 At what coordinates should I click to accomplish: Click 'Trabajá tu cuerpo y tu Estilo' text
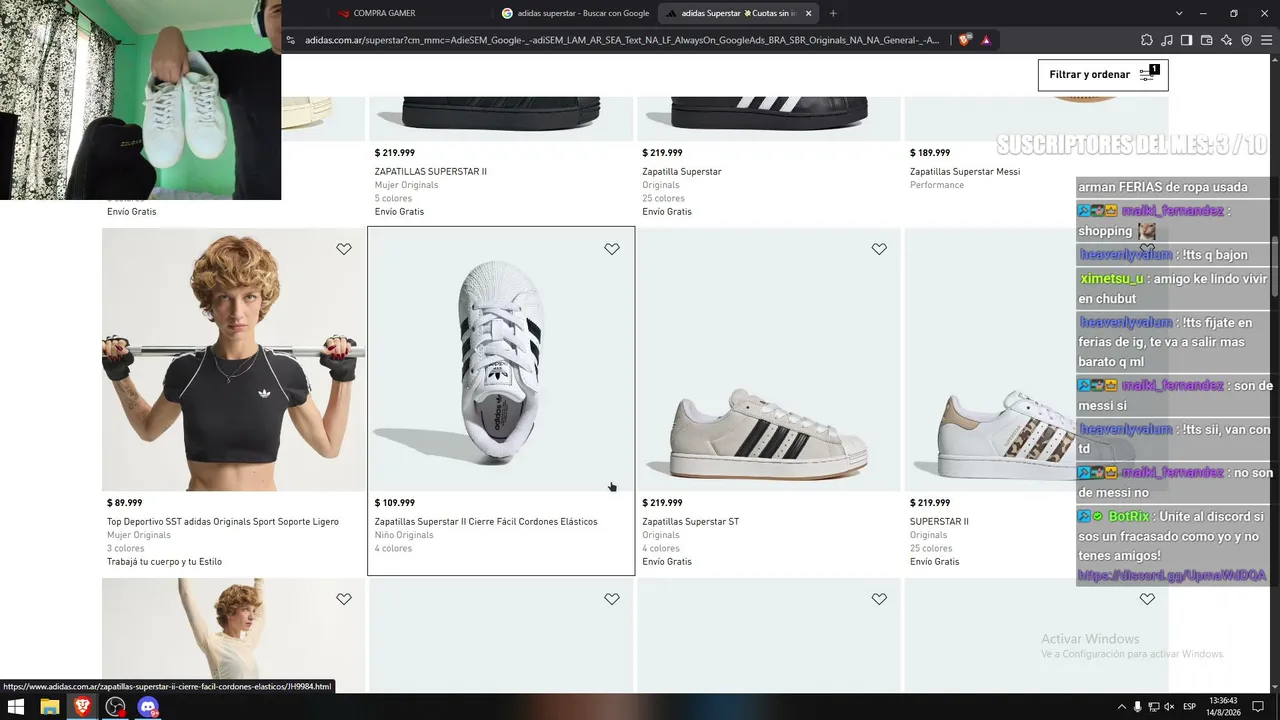[x=164, y=562]
